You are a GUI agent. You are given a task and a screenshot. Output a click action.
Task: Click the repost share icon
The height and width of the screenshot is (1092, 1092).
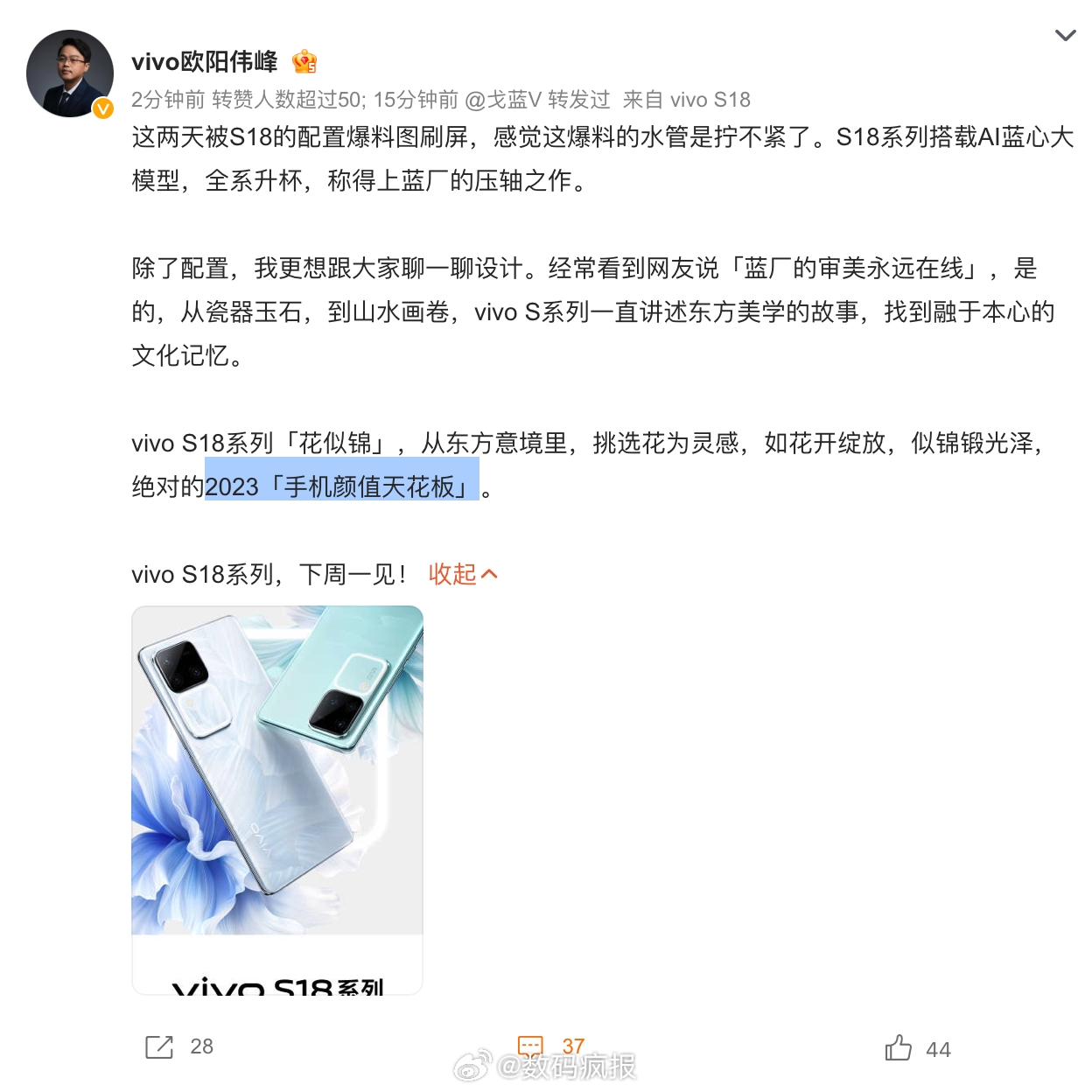(159, 1046)
